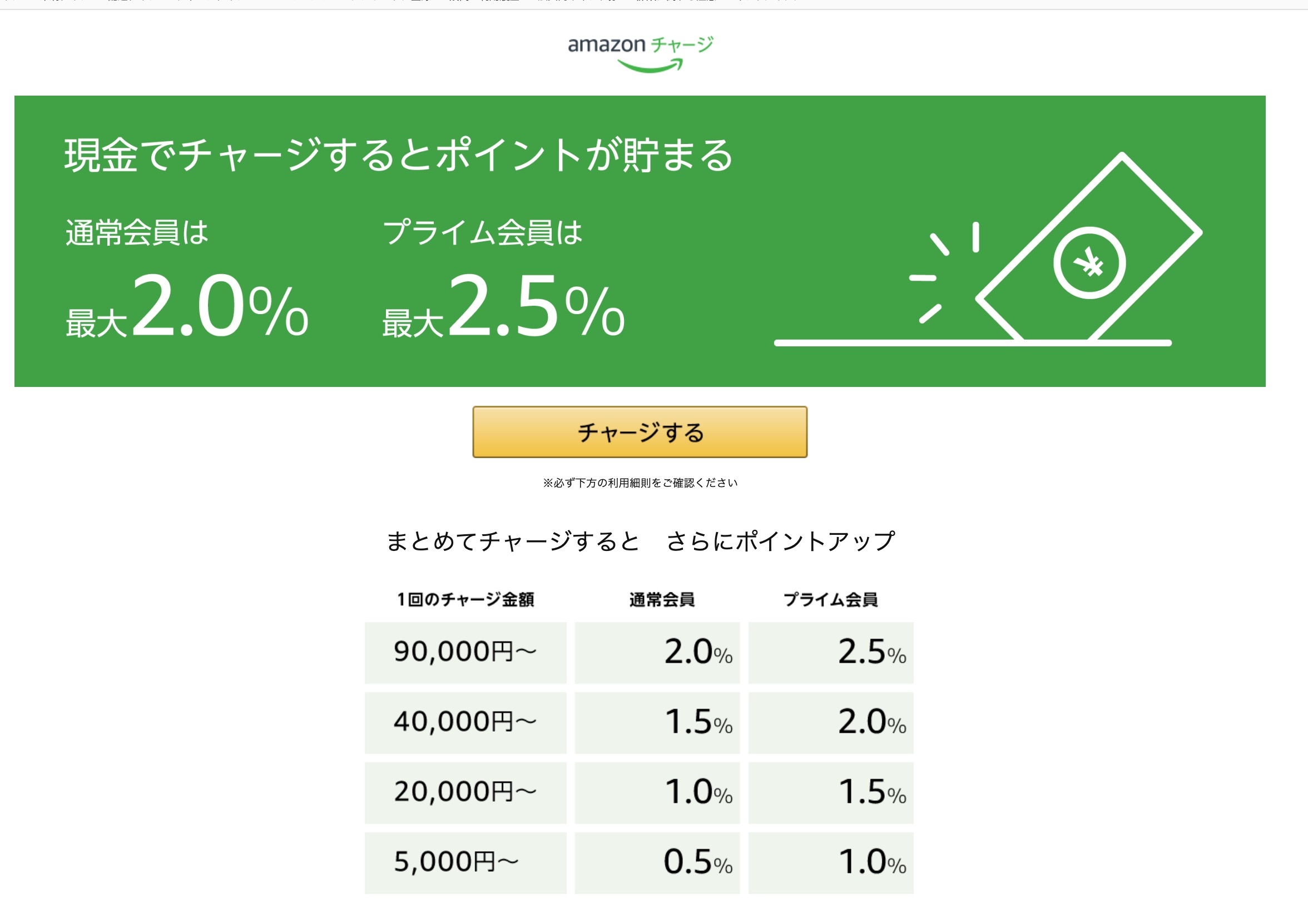The image size is (1308, 924).
Task: Click the 40,000円〜 row cell
Action: pyautogui.click(x=465, y=723)
